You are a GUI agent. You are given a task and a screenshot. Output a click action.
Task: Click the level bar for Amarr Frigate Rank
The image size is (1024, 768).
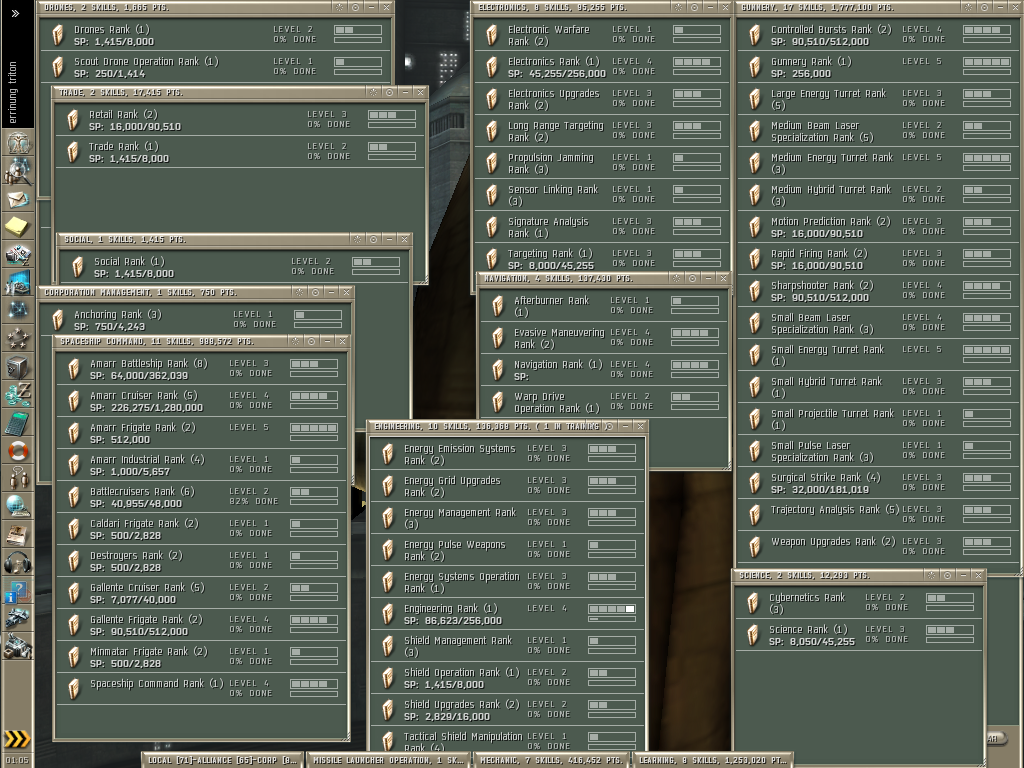[x=314, y=428]
